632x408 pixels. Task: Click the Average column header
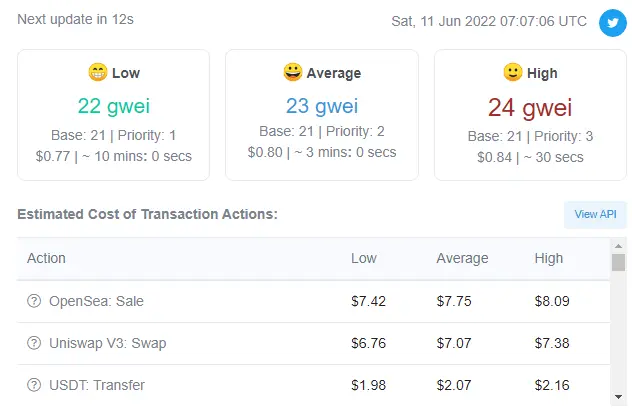point(462,258)
